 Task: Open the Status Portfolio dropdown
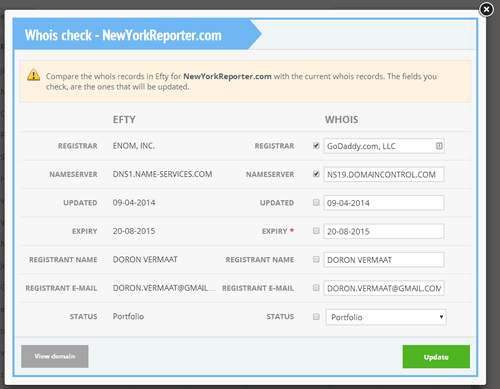386,317
